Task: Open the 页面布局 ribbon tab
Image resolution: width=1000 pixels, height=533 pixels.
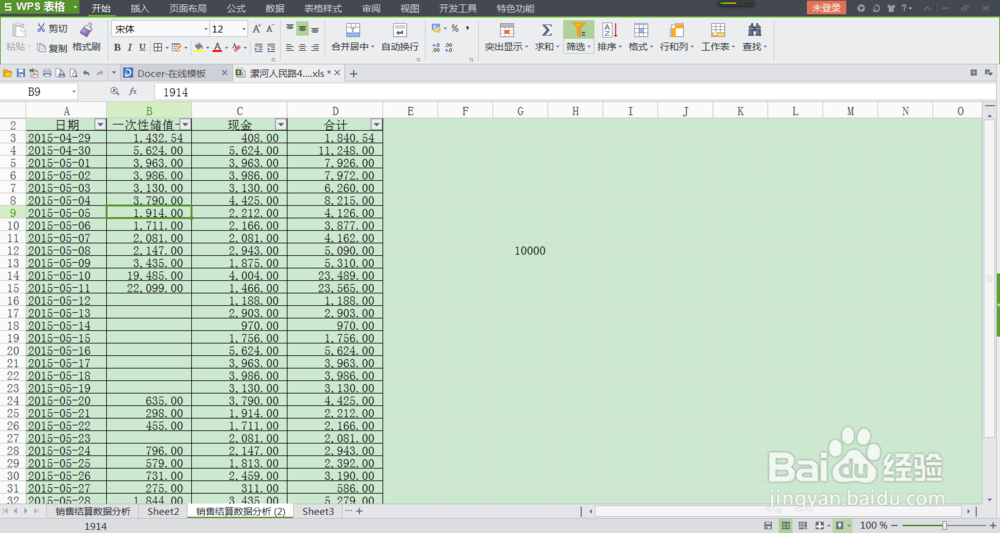Action: click(188, 8)
